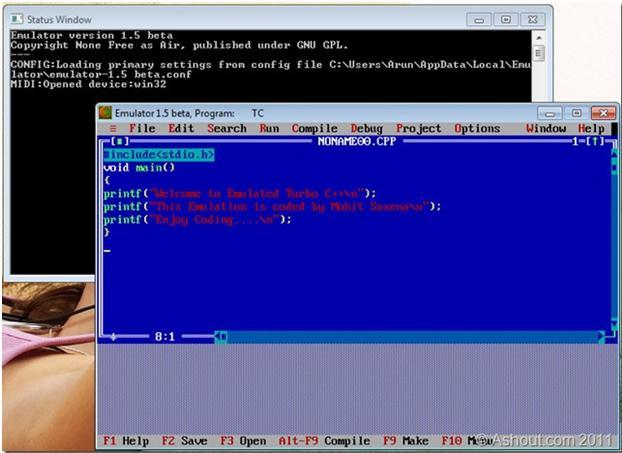
Task: Click the window number 1 in editor frame
Action: pyautogui.click(x=576, y=141)
